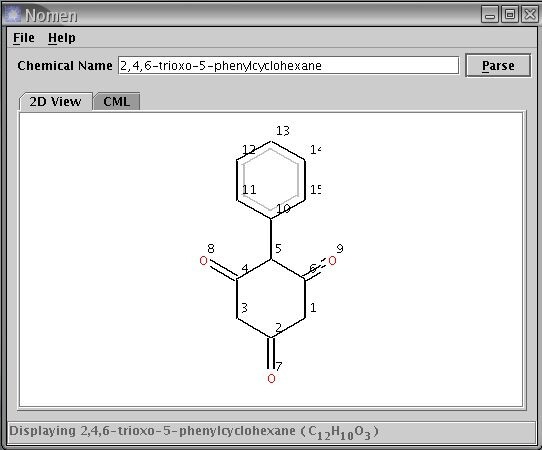Click the oxygen atom labeled 9
The image size is (542, 450).
(332, 261)
